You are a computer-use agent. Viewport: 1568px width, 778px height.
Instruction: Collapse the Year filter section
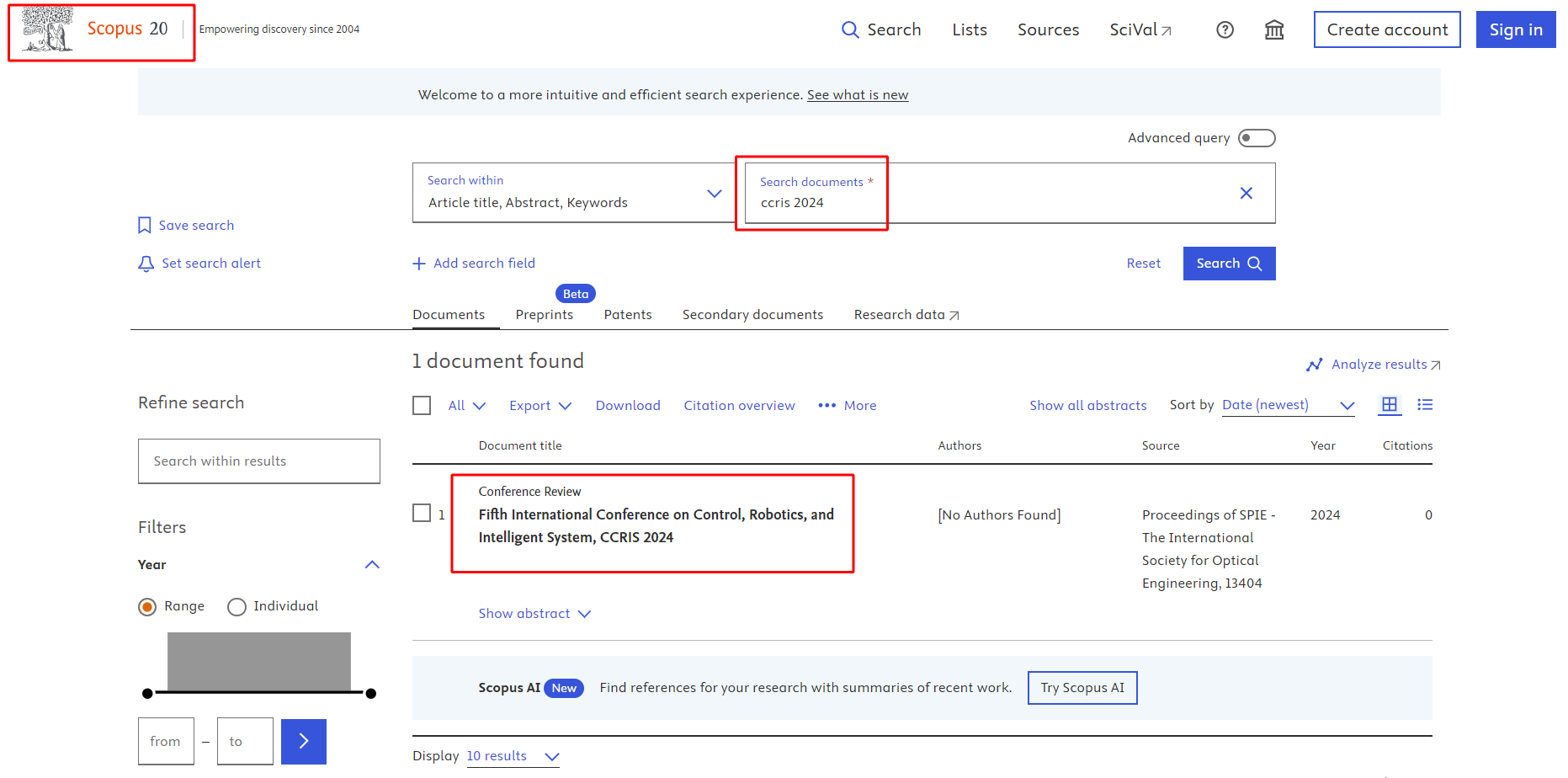coord(372,564)
